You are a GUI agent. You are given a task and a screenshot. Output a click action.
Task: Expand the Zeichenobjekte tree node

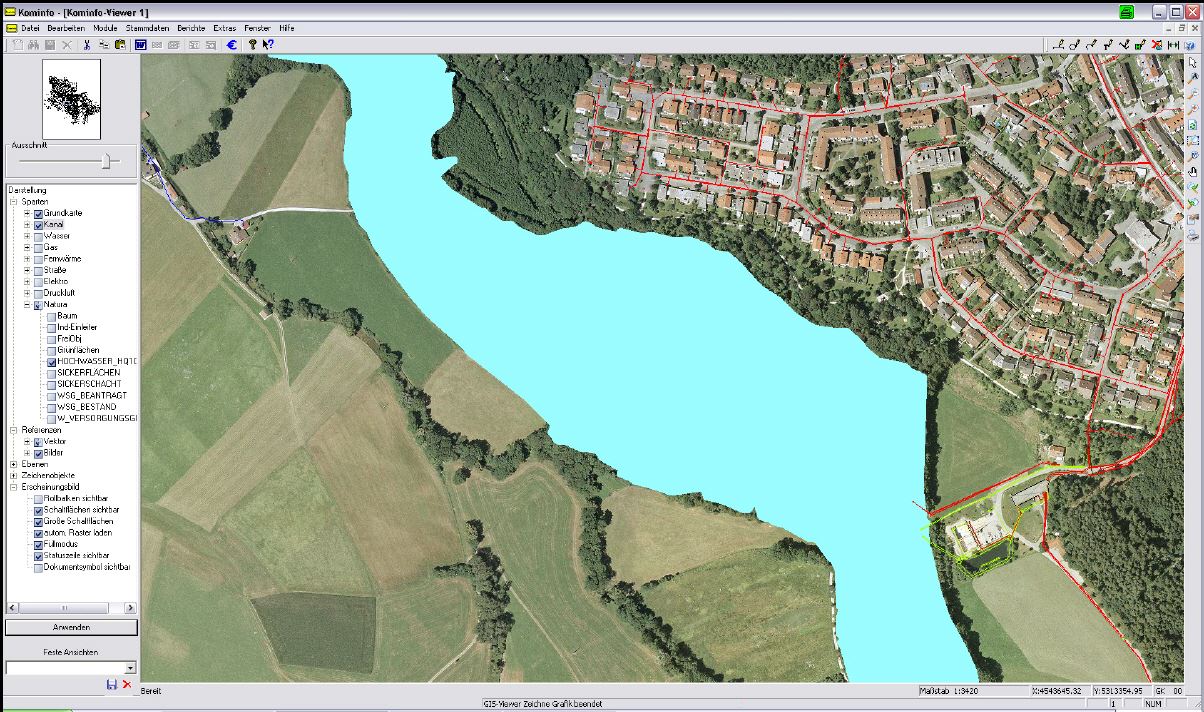pyautogui.click(x=14, y=475)
